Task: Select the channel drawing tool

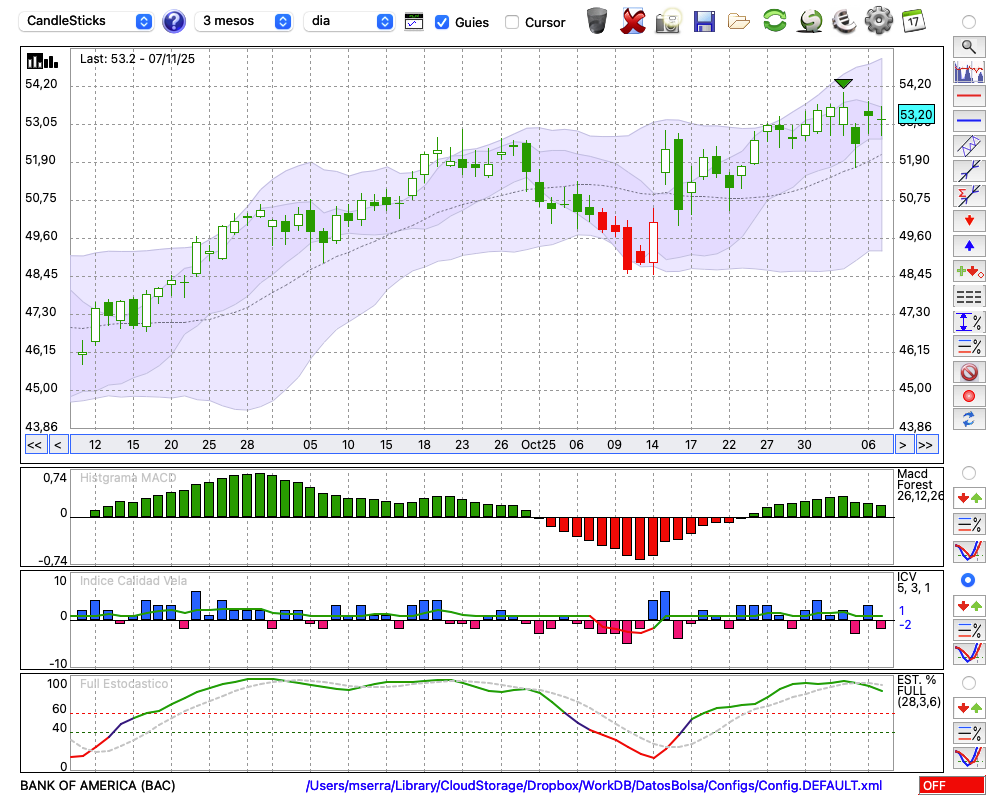Action: (x=969, y=146)
